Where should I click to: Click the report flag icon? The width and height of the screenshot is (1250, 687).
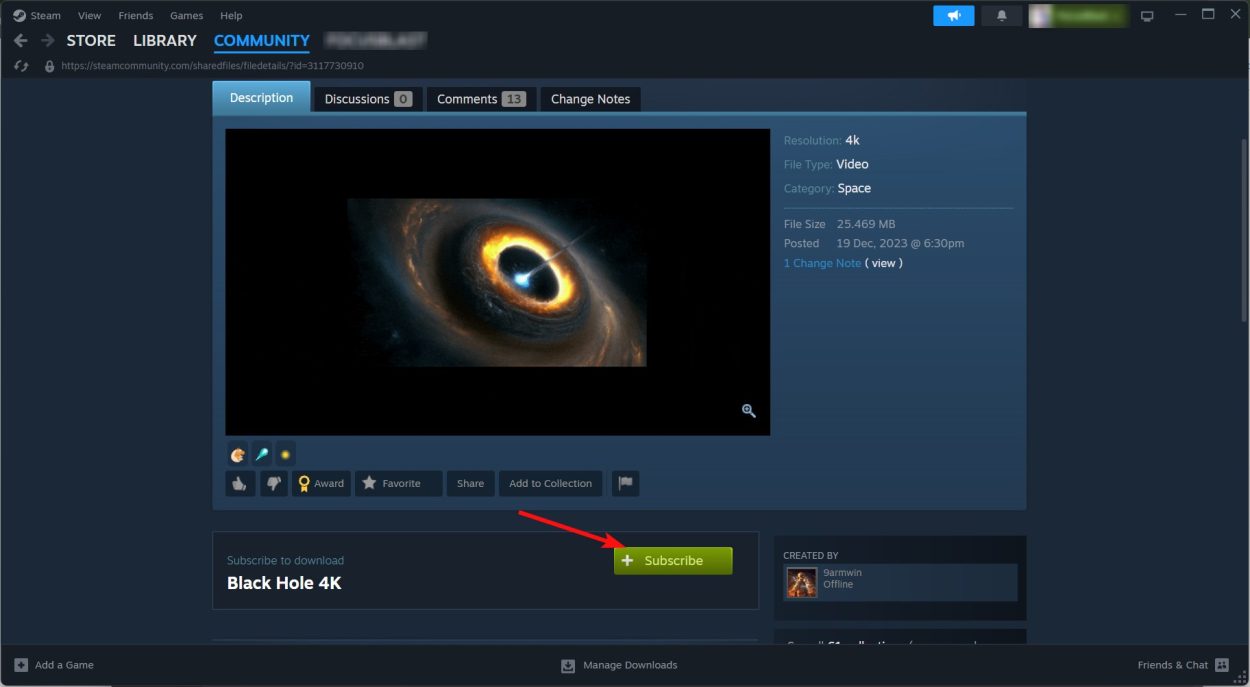pos(625,484)
